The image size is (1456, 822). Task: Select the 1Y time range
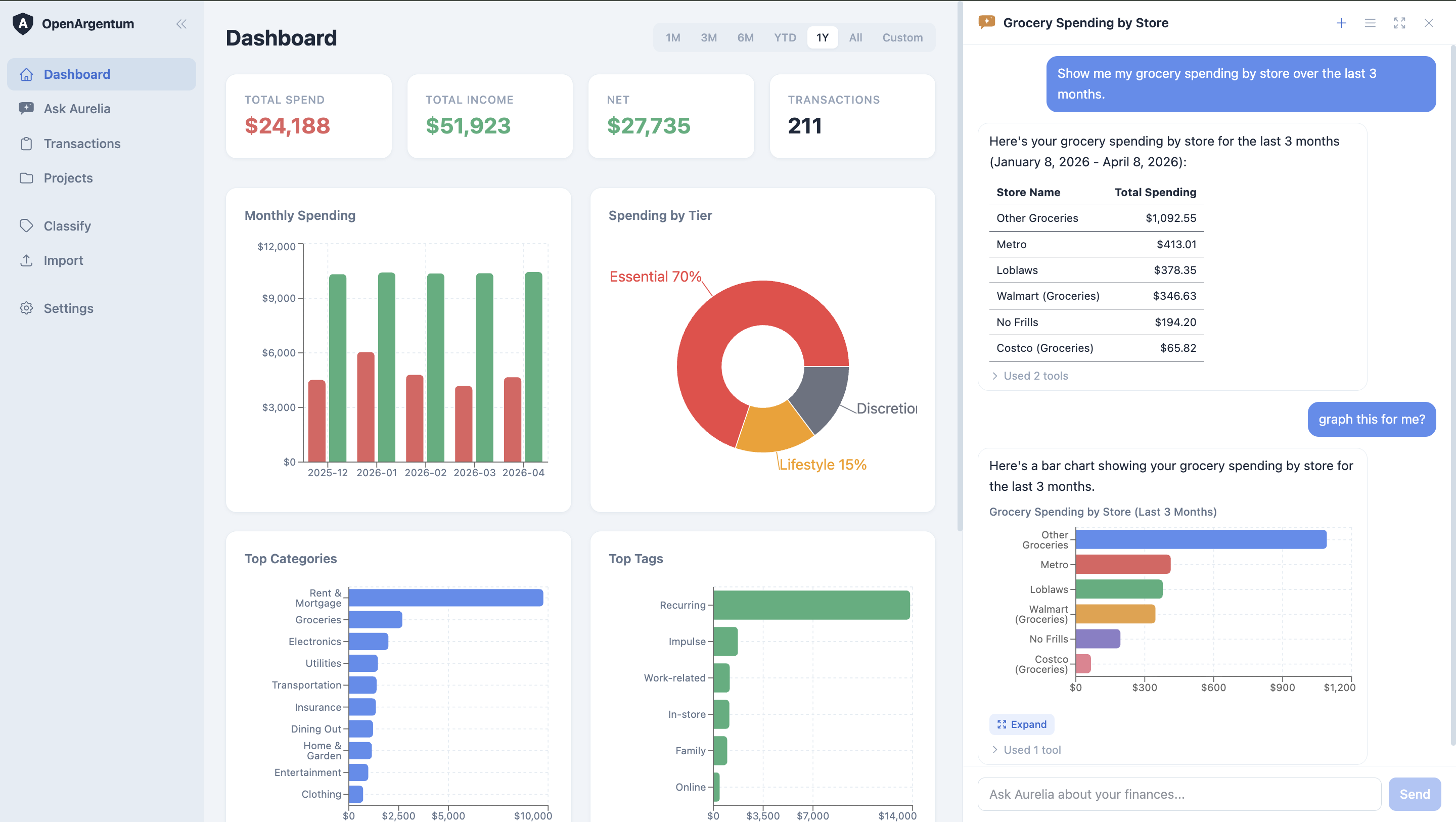823,37
